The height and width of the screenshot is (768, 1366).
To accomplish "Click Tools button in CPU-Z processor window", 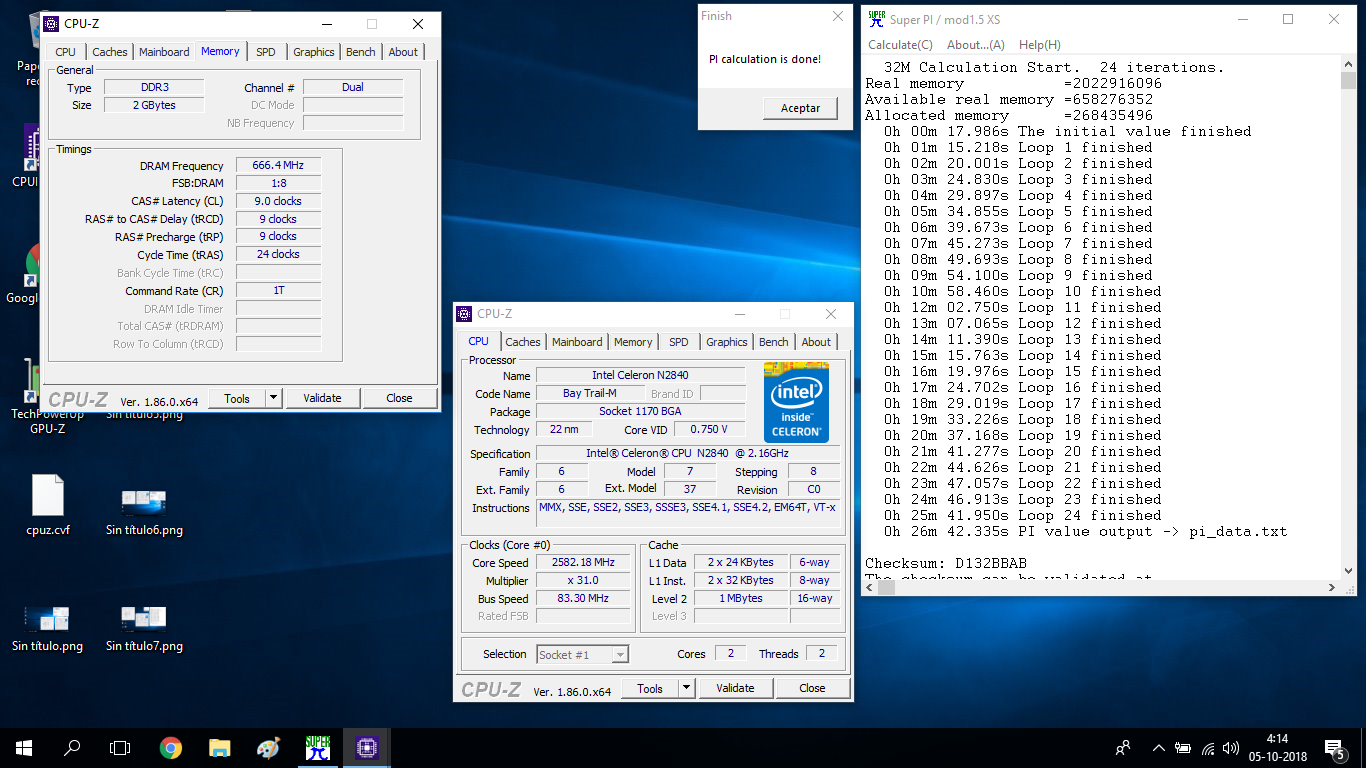I will [650, 688].
